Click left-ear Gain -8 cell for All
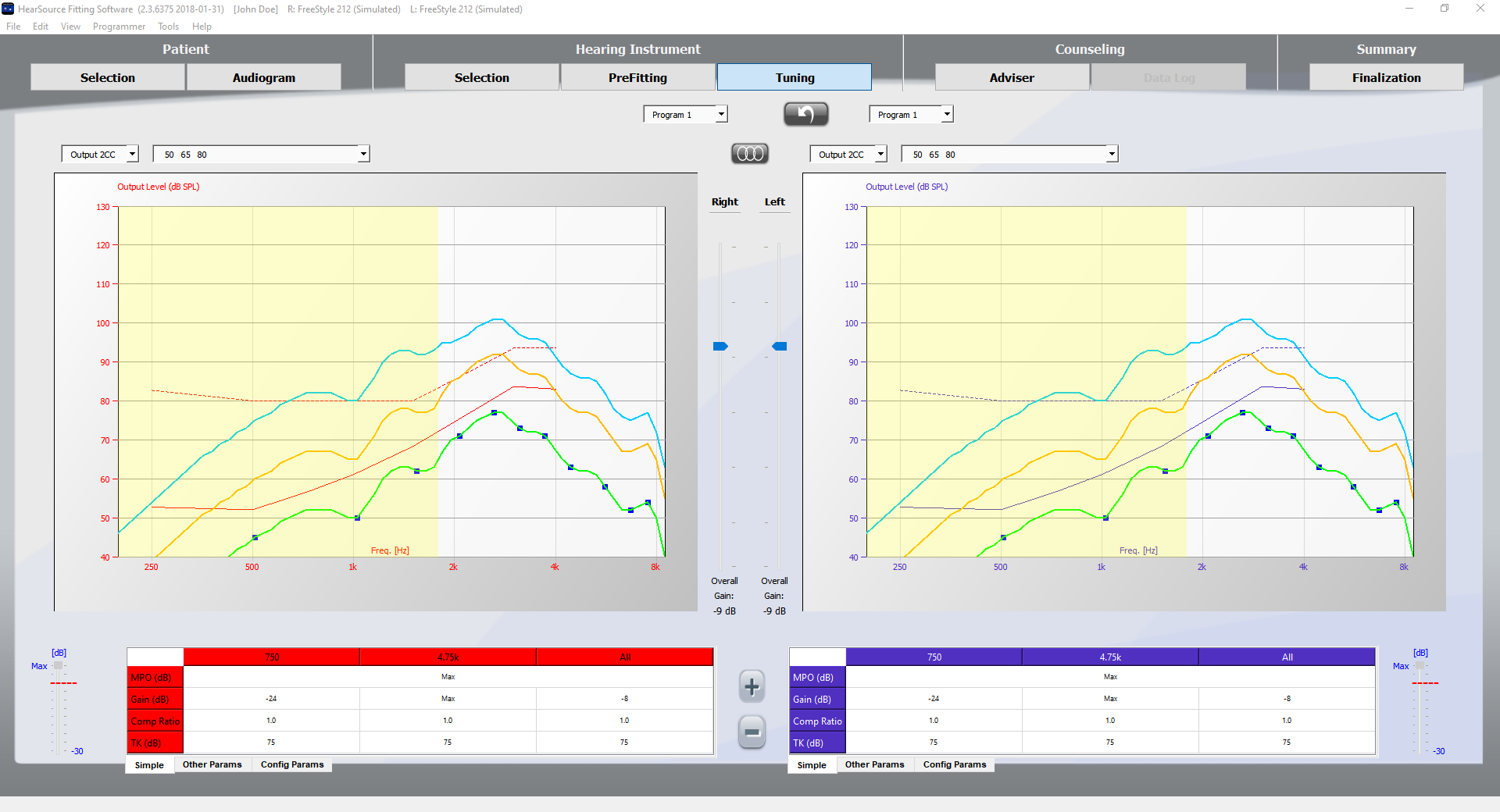Screen dimensions: 1500x812 point(1287,699)
